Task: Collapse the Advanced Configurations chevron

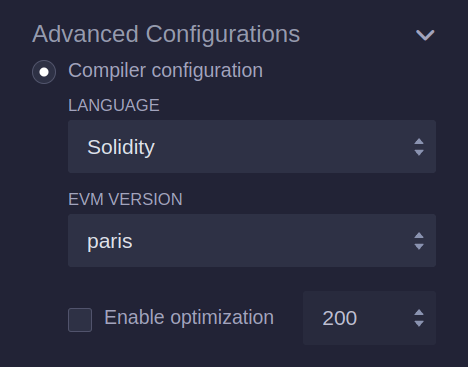Action: click(425, 35)
